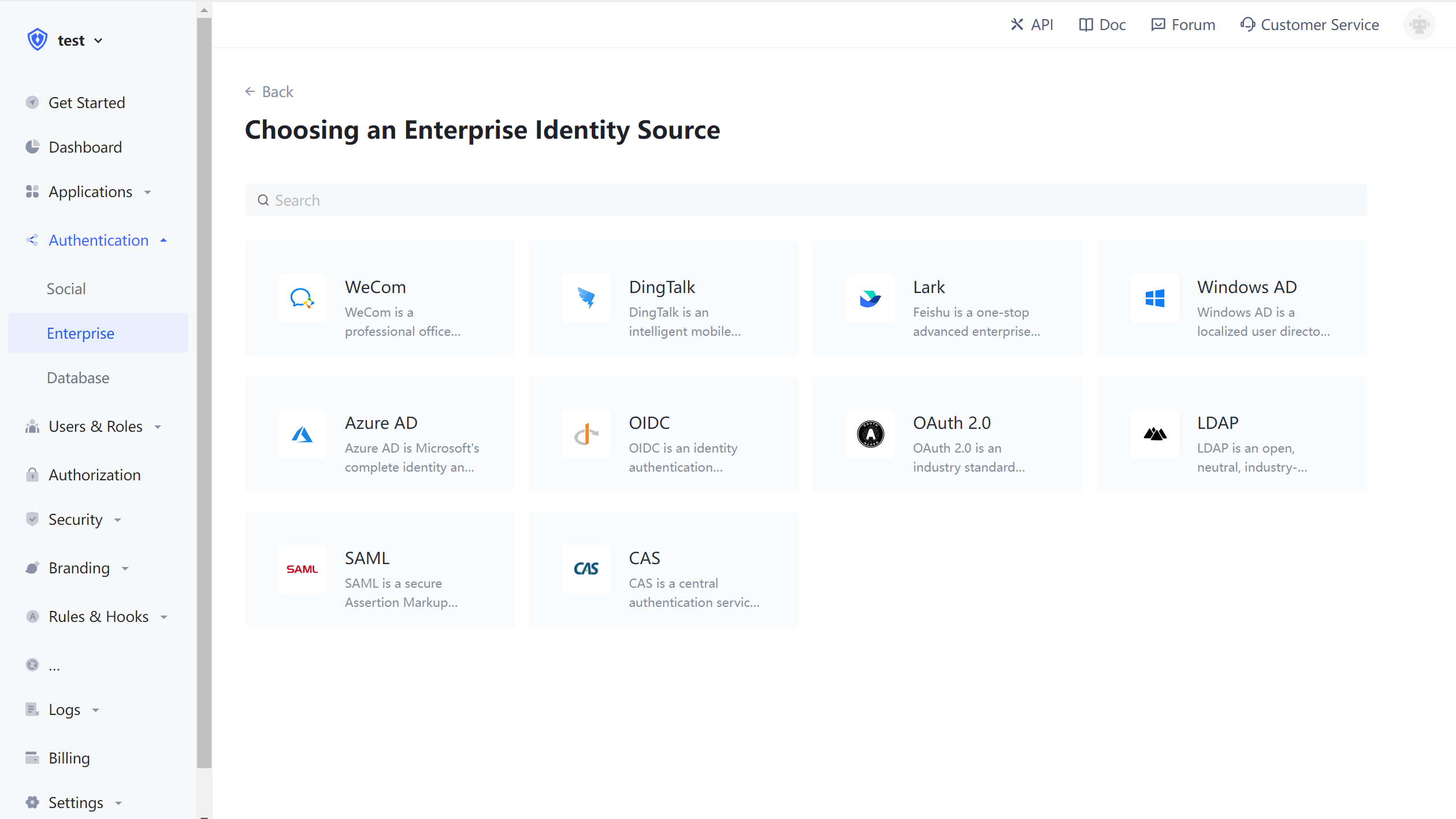Choose the OAuth 2.0 circular icon
This screenshot has width=1456, height=819.
pyautogui.click(x=870, y=434)
